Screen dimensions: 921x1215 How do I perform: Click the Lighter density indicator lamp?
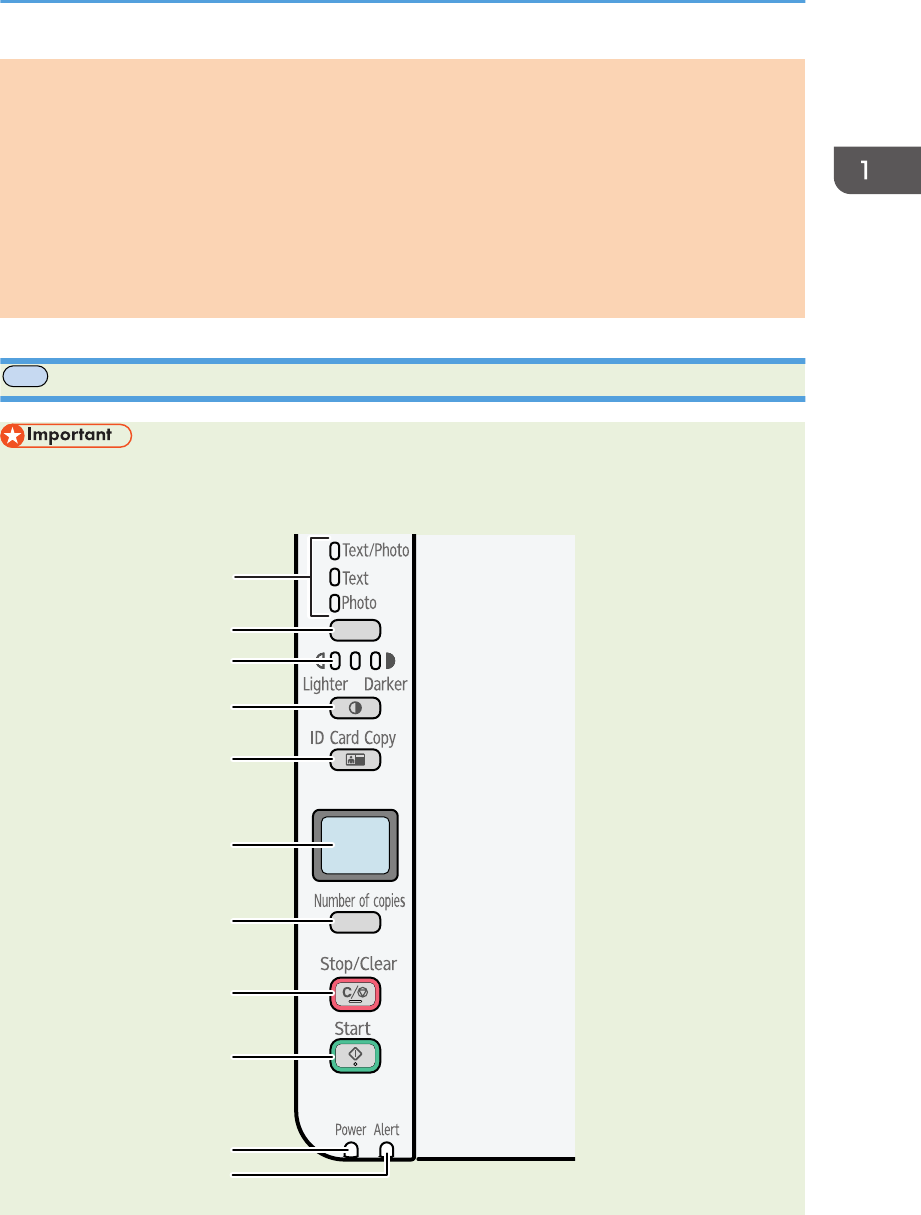(x=335, y=660)
